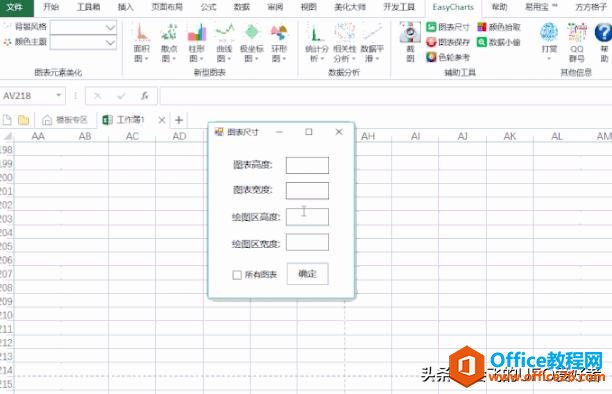The width and height of the screenshot is (612, 394).
Task: Switch to the 开始 Home ribbon tab
Action: tap(51, 7)
